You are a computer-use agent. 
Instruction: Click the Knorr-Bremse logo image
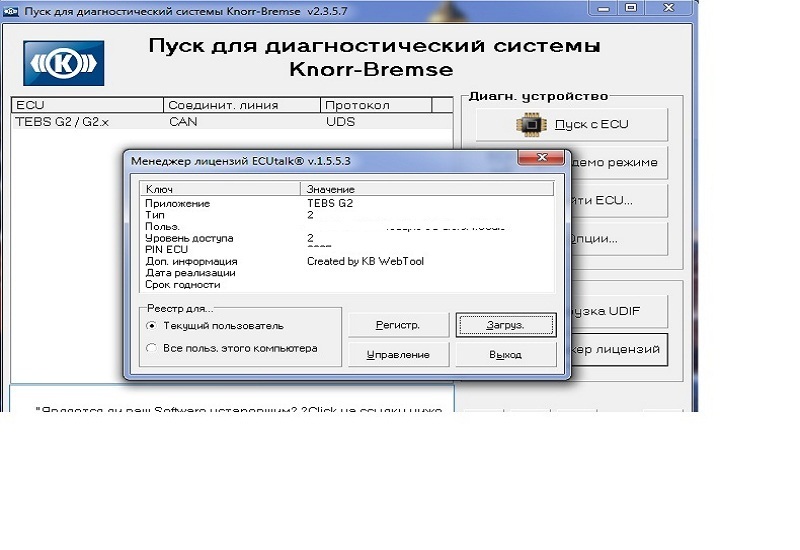tap(64, 63)
